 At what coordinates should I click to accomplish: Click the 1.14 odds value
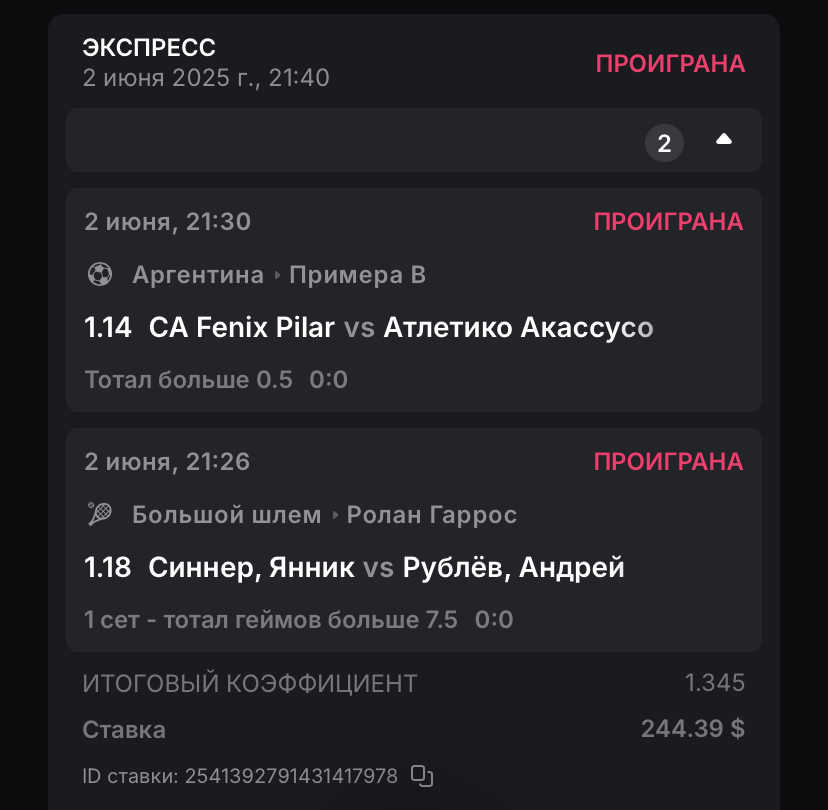pos(108,327)
